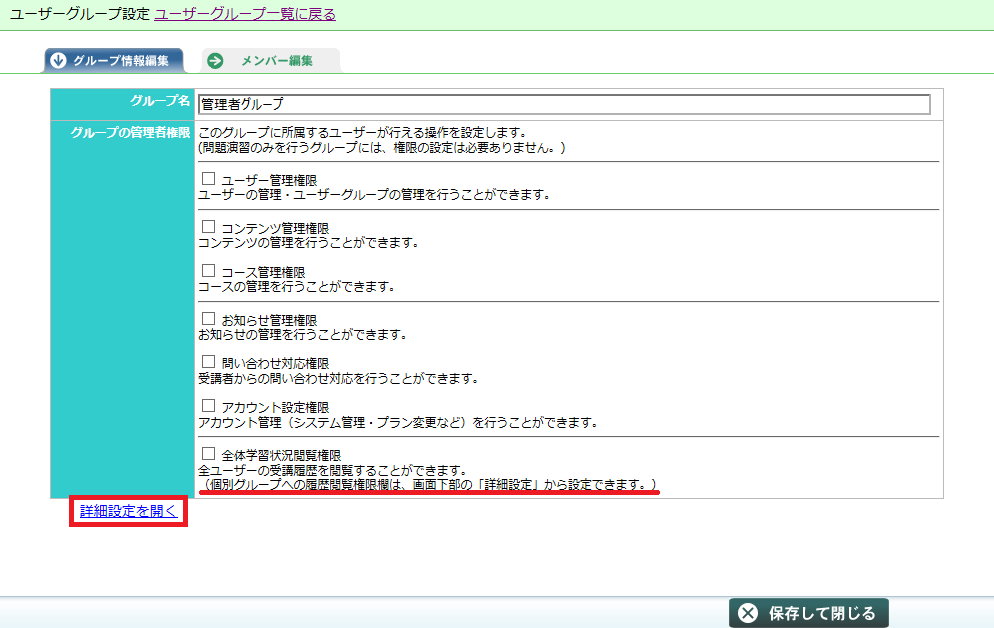The width and height of the screenshot is (994, 628).
Task: Check 全体学習状況閲覧権限 checkbox
Action: (208, 454)
